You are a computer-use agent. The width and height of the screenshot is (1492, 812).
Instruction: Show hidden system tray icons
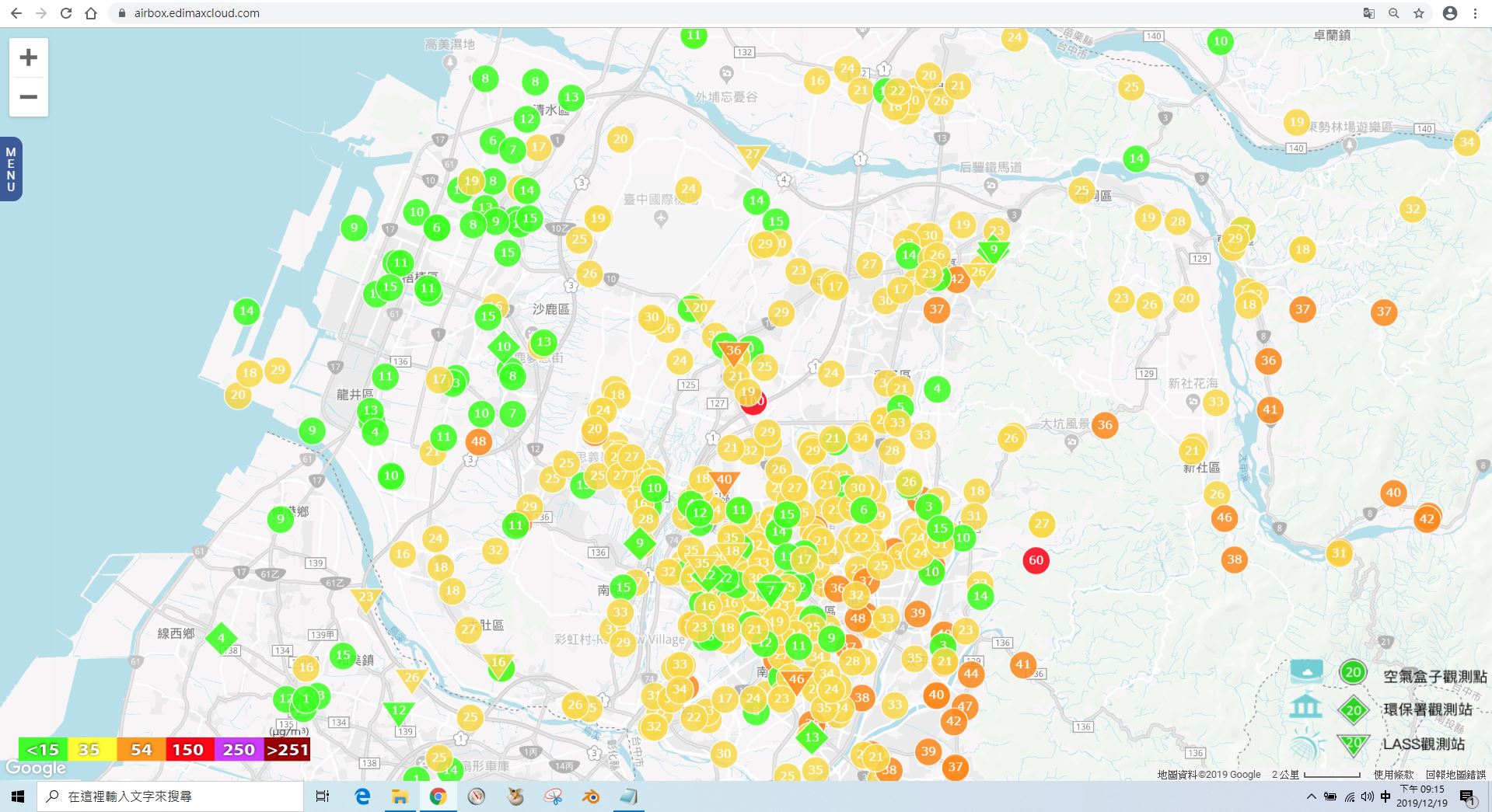pyautogui.click(x=1312, y=796)
